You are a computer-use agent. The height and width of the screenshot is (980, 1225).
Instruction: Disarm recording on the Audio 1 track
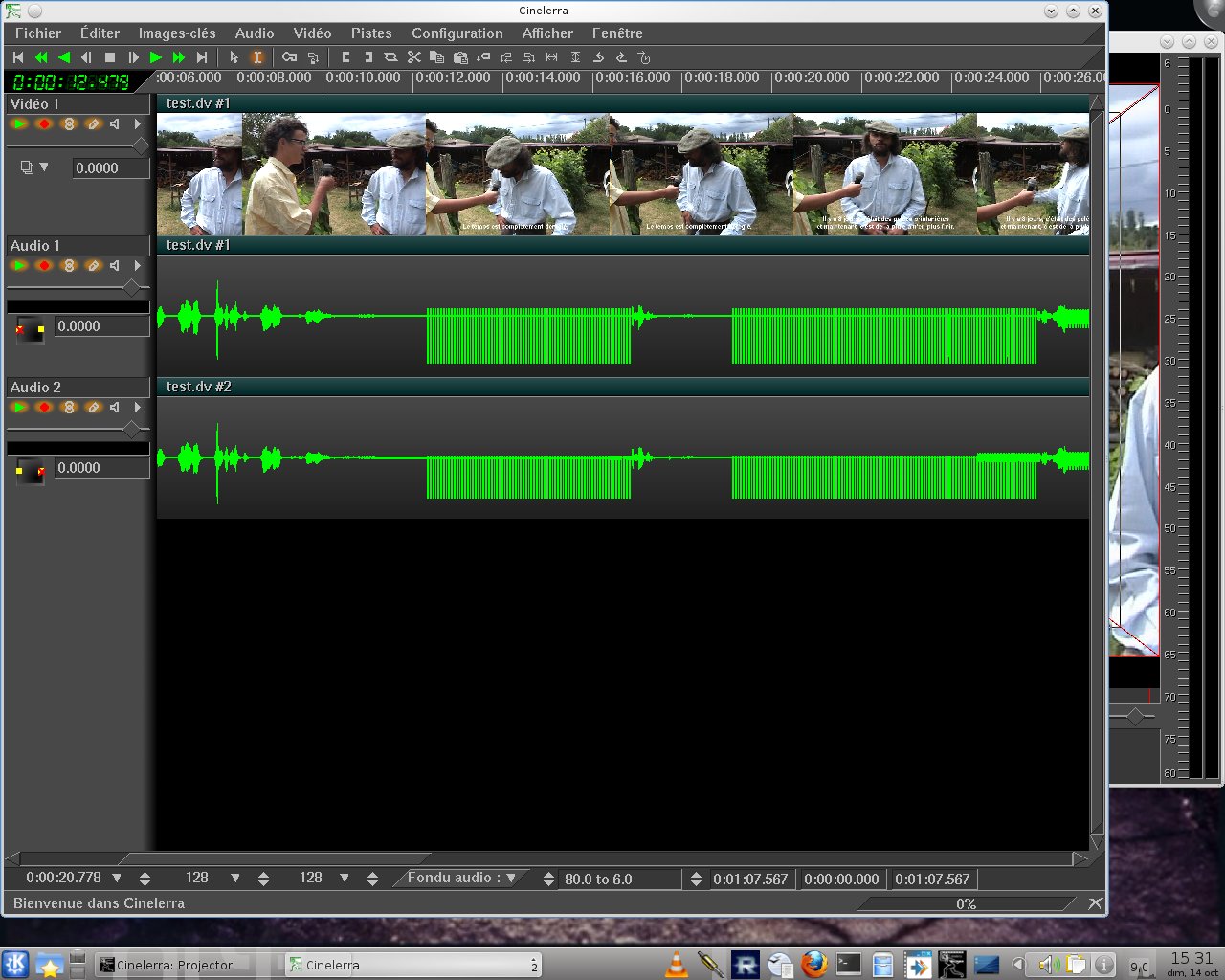click(x=44, y=266)
